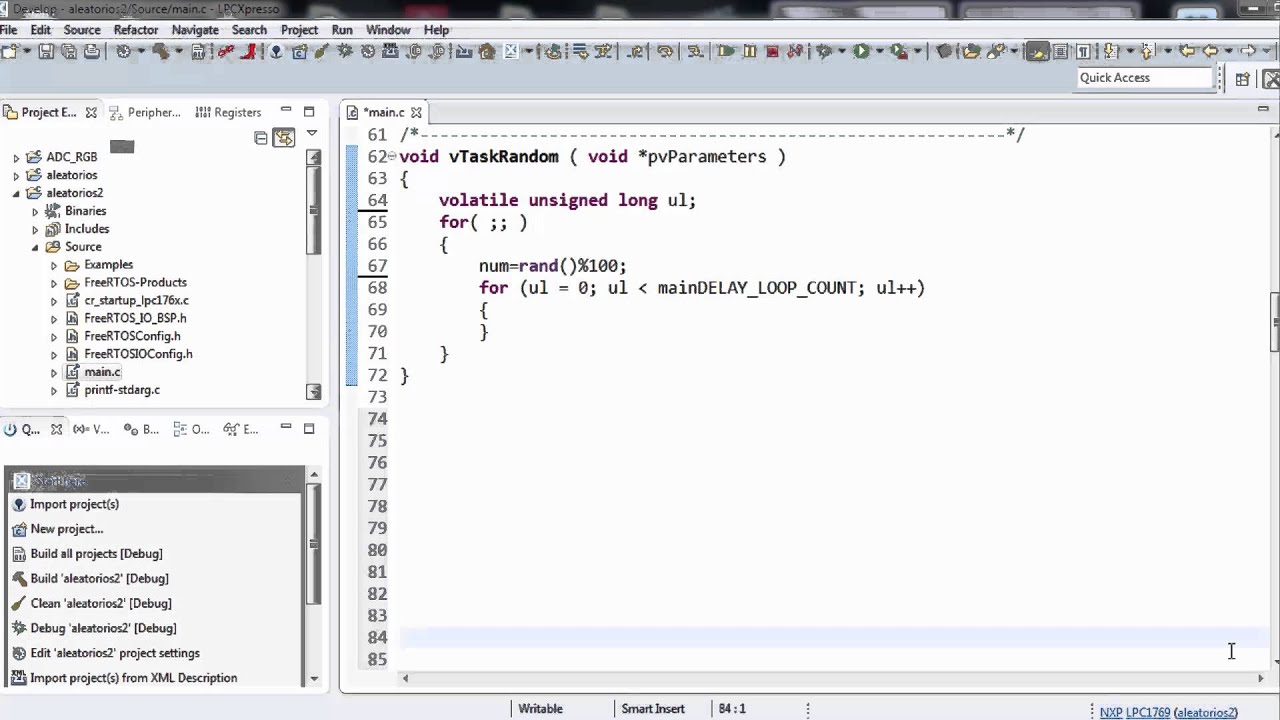Click Build all projects [Debug]

(96, 554)
